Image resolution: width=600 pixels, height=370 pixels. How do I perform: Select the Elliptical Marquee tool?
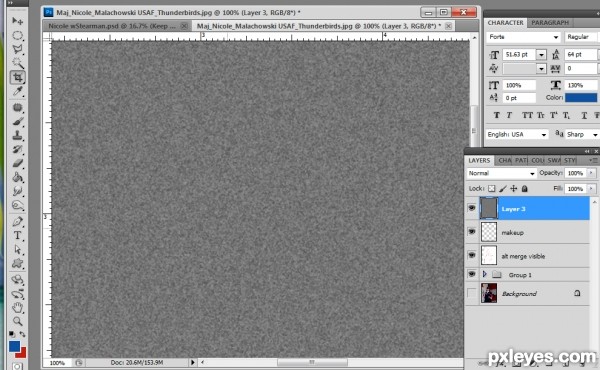pyautogui.click(x=17, y=36)
